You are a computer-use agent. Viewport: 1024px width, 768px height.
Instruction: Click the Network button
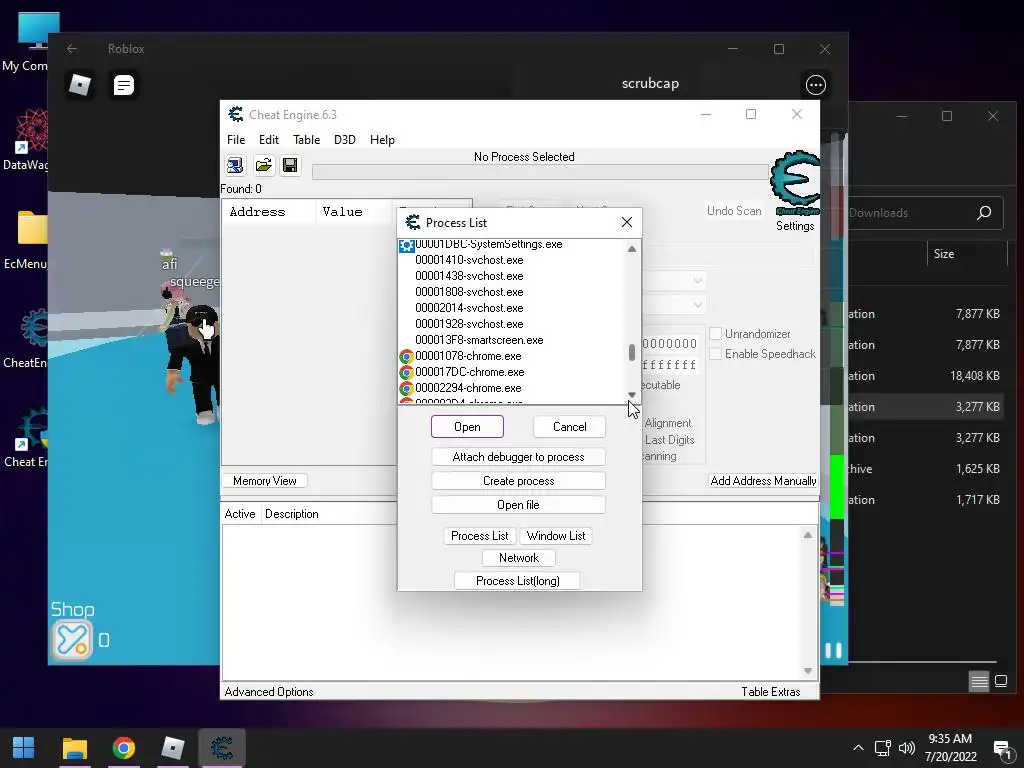pos(519,558)
